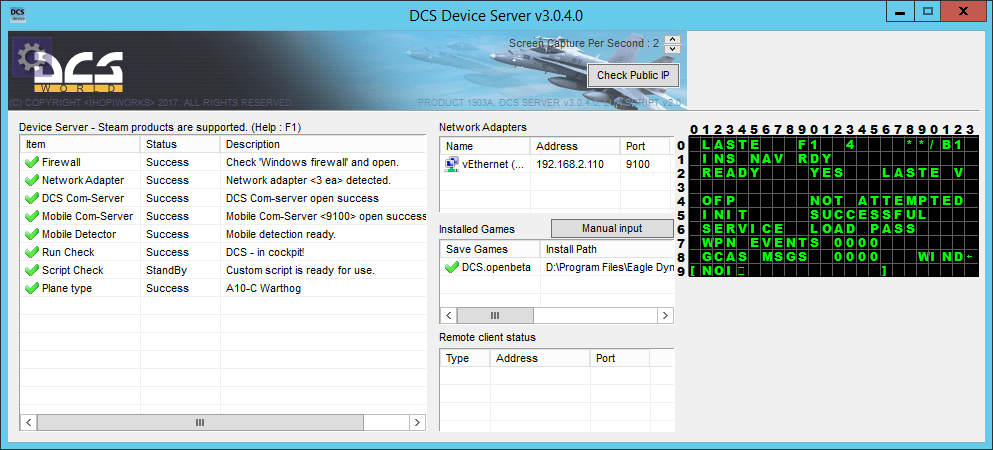This screenshot has height=450, width=993.
Task: Click the green check icon for Script Check
Action: click(32, 270)
